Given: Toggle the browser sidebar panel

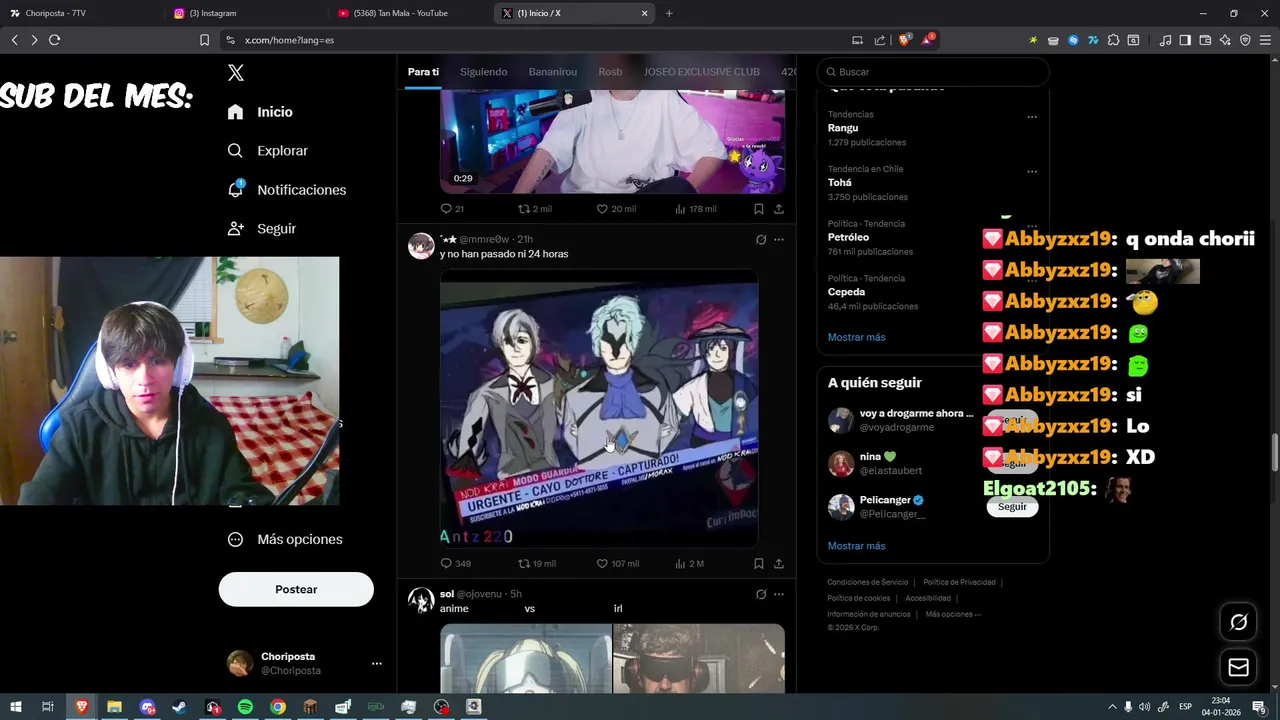Looking at the screenshot, I should (x=1185, y=40).
